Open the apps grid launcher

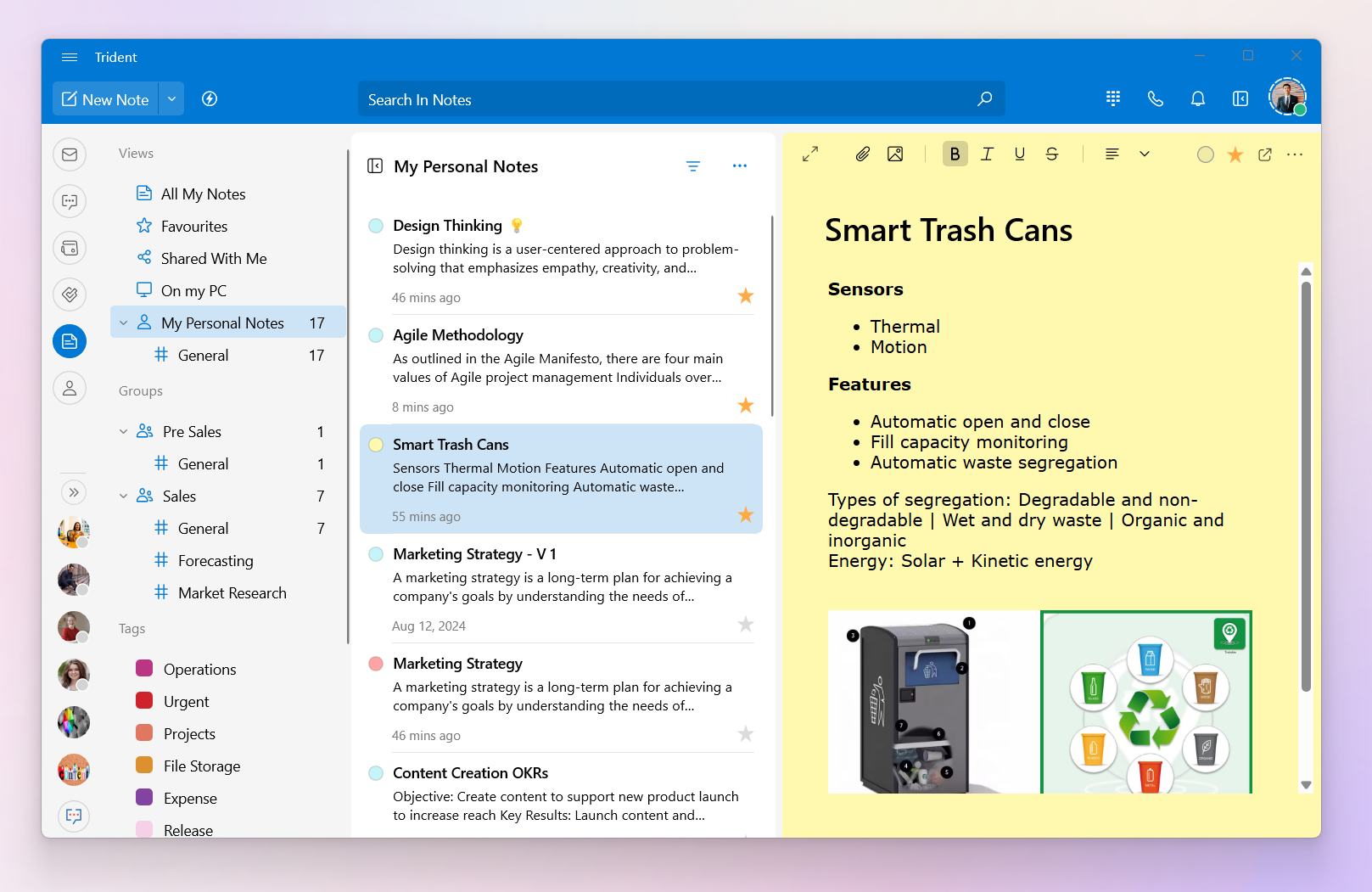click(1113, 99)
